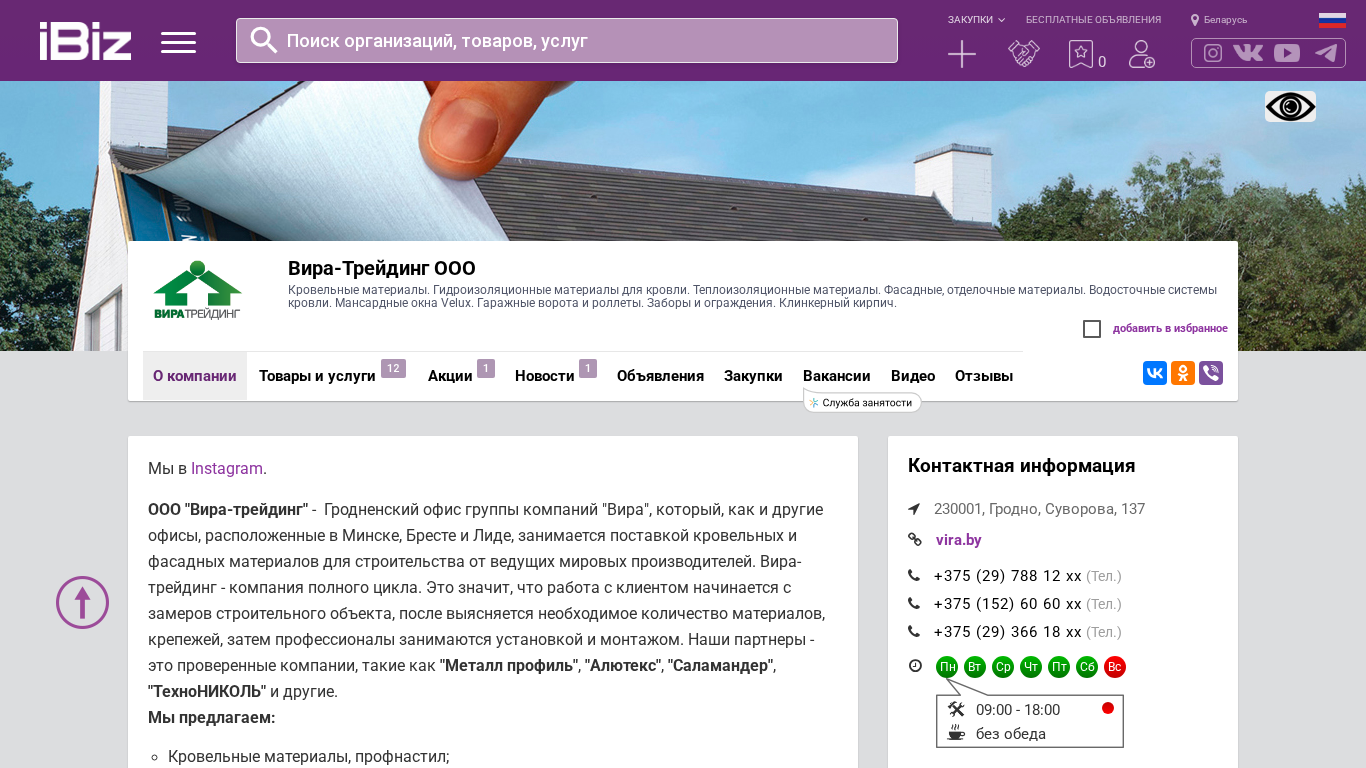
Task: Click phone icon beside +375 (152) 60
Action: coord(914,604)
